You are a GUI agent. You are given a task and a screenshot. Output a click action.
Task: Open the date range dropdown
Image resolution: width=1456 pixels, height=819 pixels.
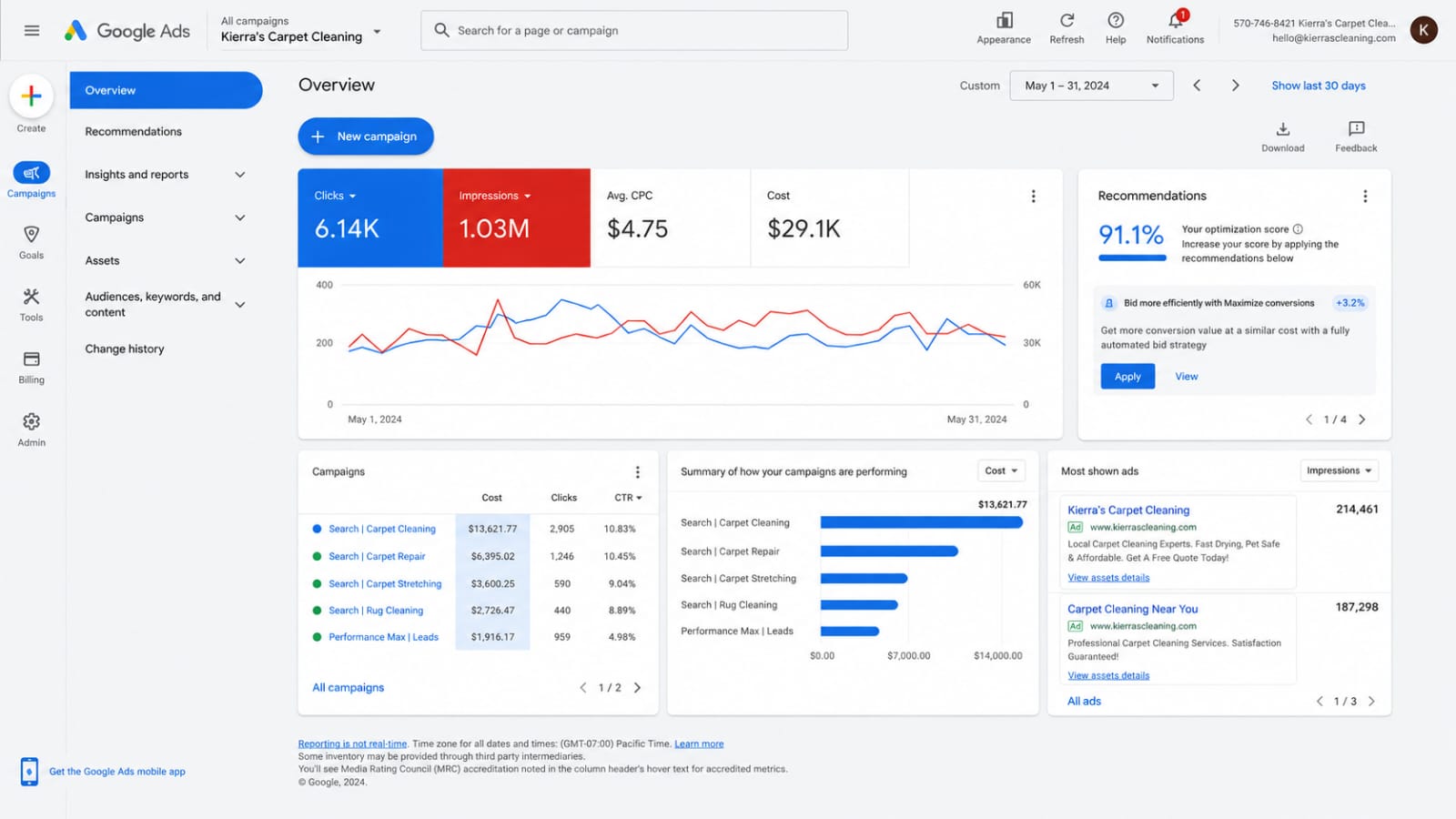(x=1091, y=86)
